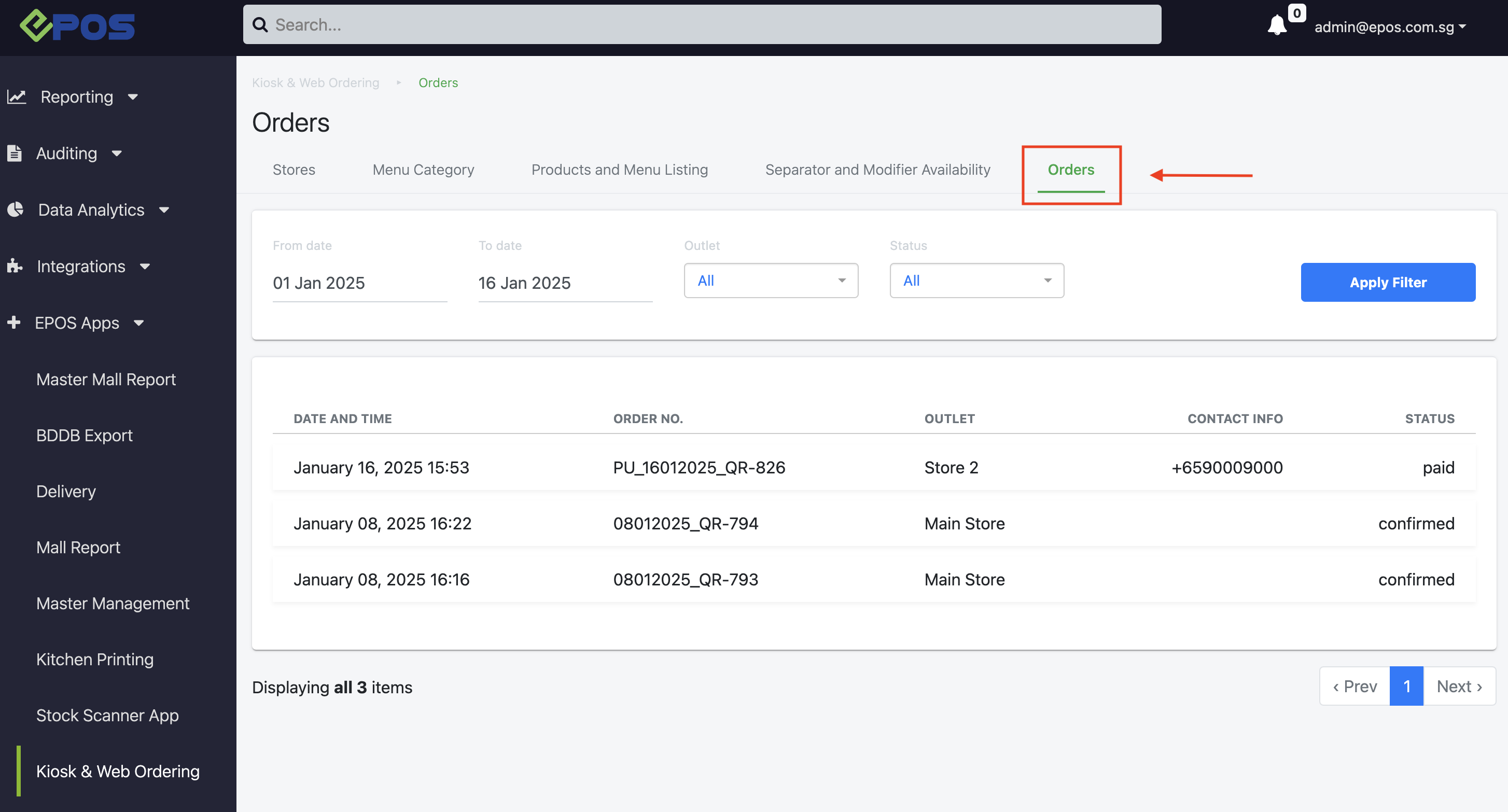
Task: Click OUTLET column header
Action: [950, 418]
